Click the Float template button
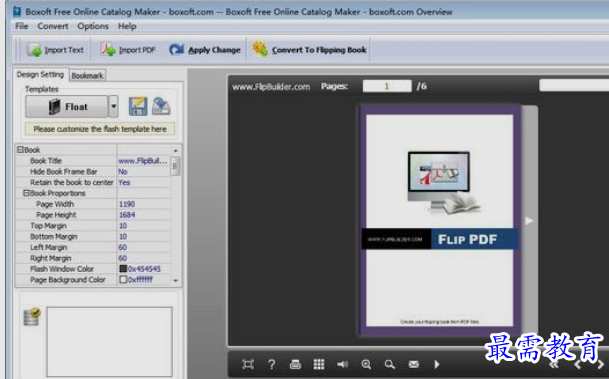Screen dimensions: 609x379 coord(66,106)
